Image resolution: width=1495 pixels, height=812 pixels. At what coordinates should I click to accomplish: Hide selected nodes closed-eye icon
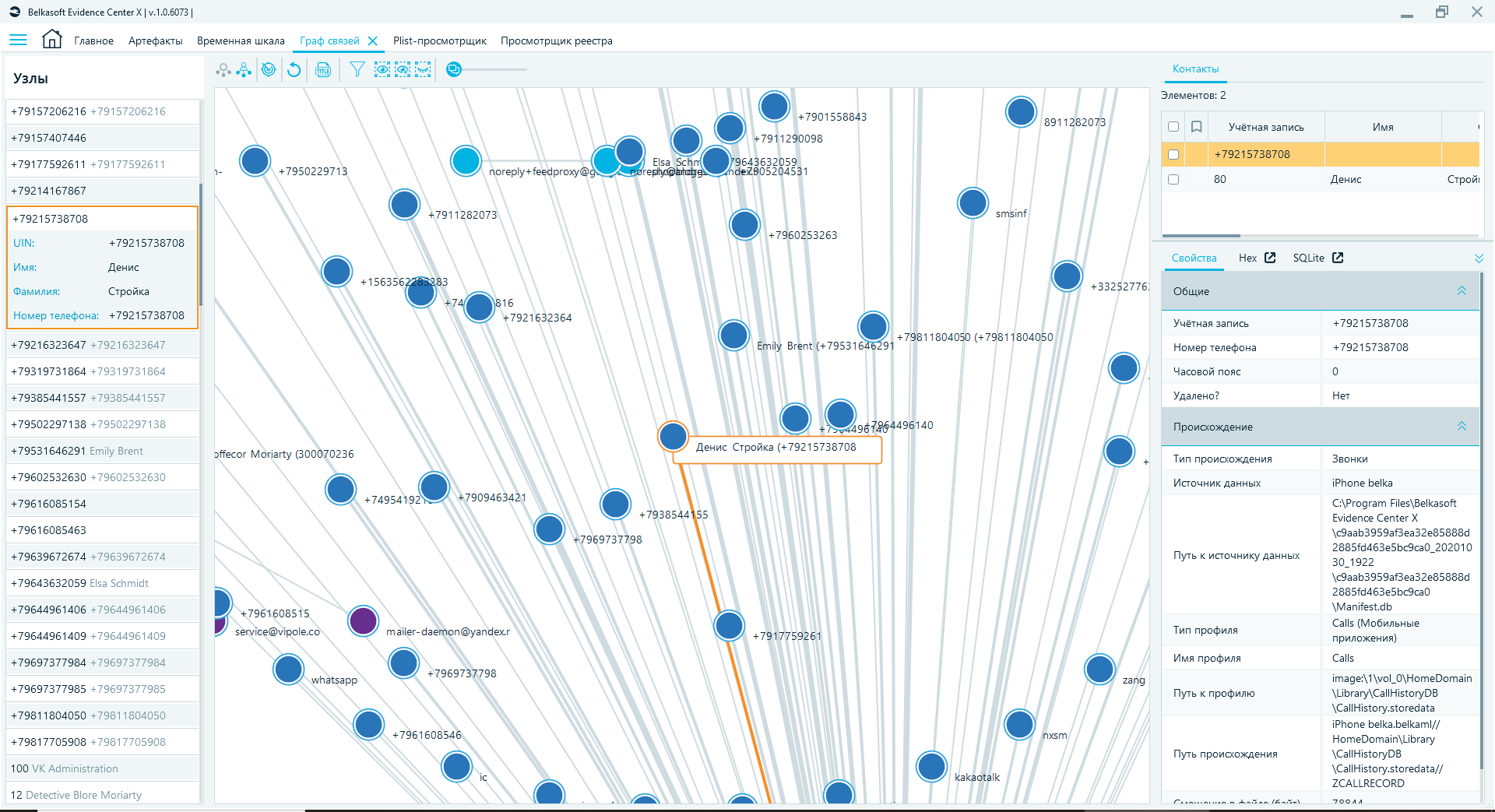point(423,70)
